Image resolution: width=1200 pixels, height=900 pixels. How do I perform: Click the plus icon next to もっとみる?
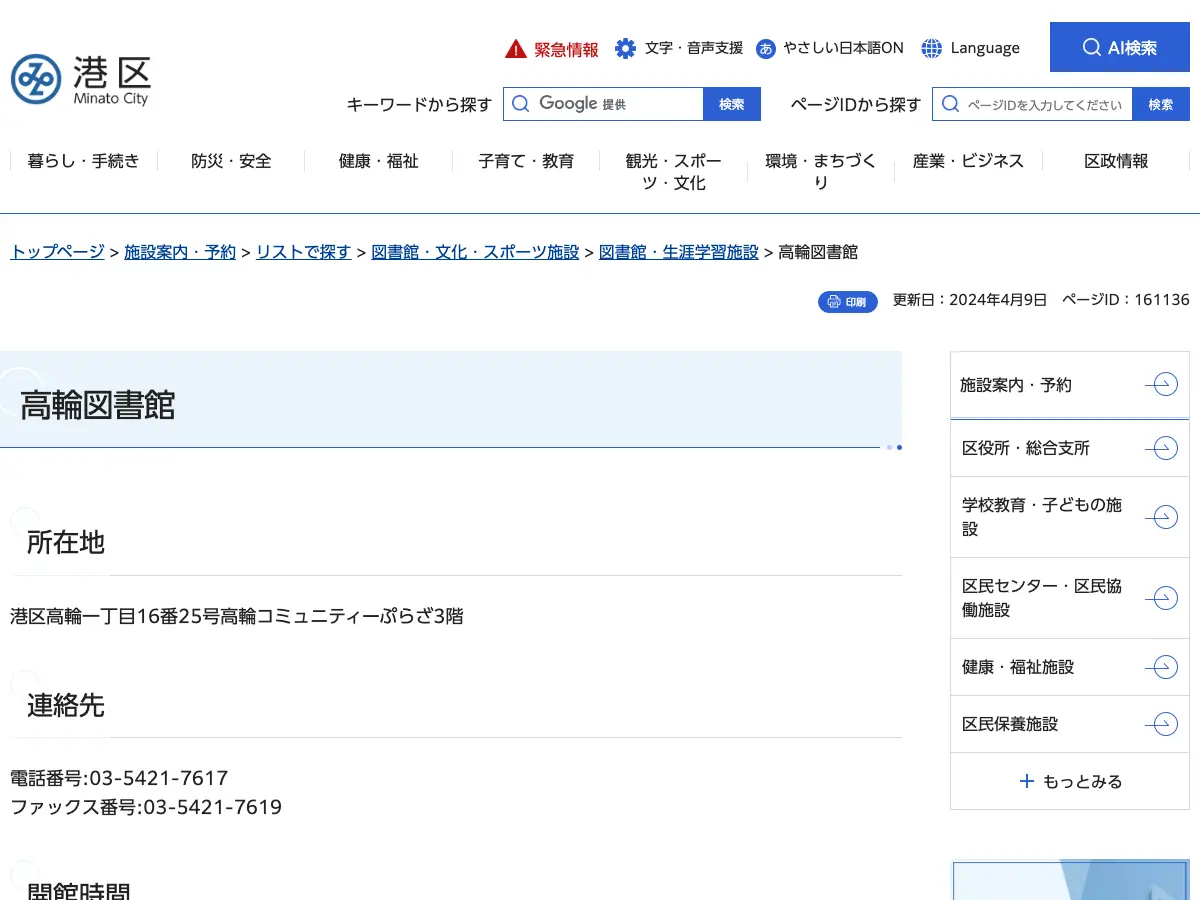1026,781
